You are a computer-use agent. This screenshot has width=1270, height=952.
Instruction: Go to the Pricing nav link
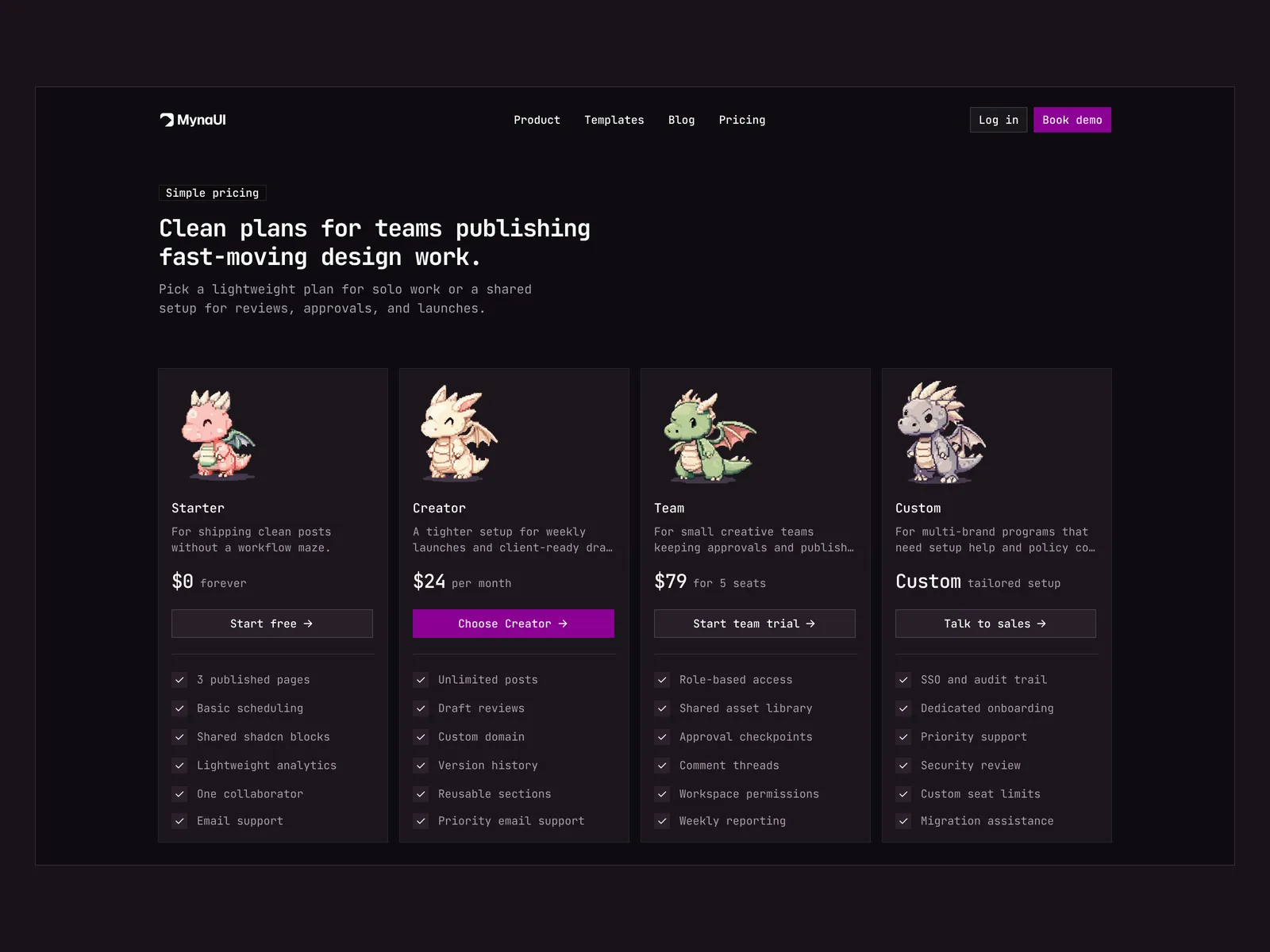742,120
